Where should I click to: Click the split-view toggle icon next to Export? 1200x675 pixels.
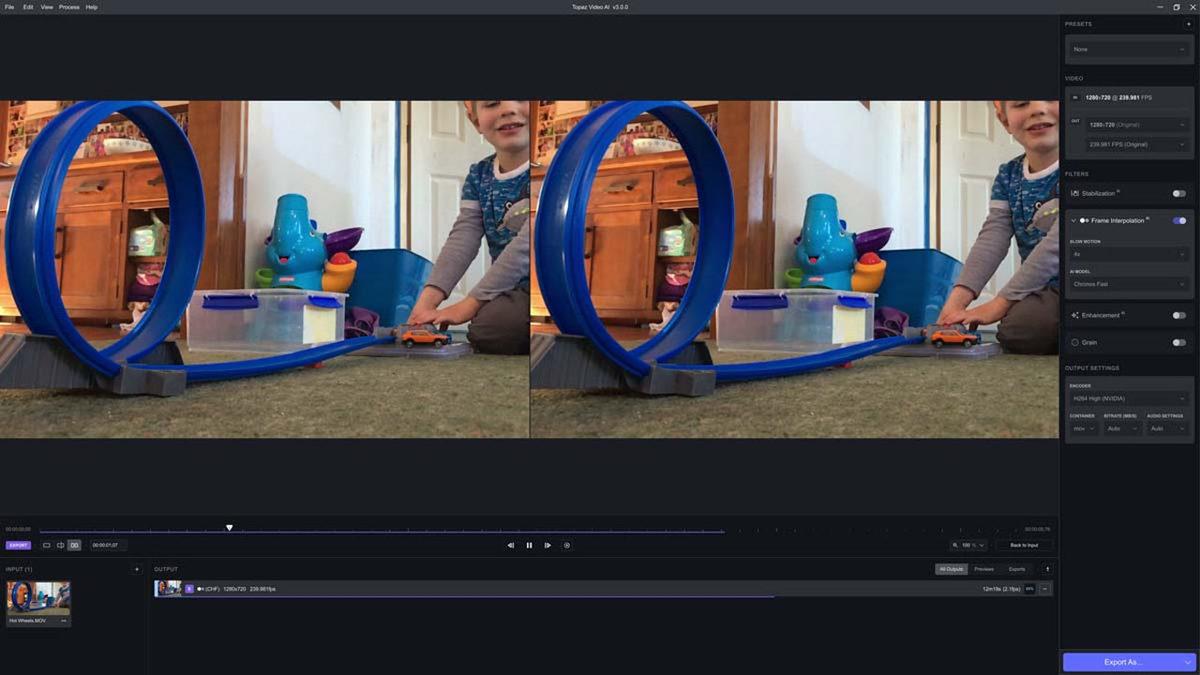click(61, 545)
